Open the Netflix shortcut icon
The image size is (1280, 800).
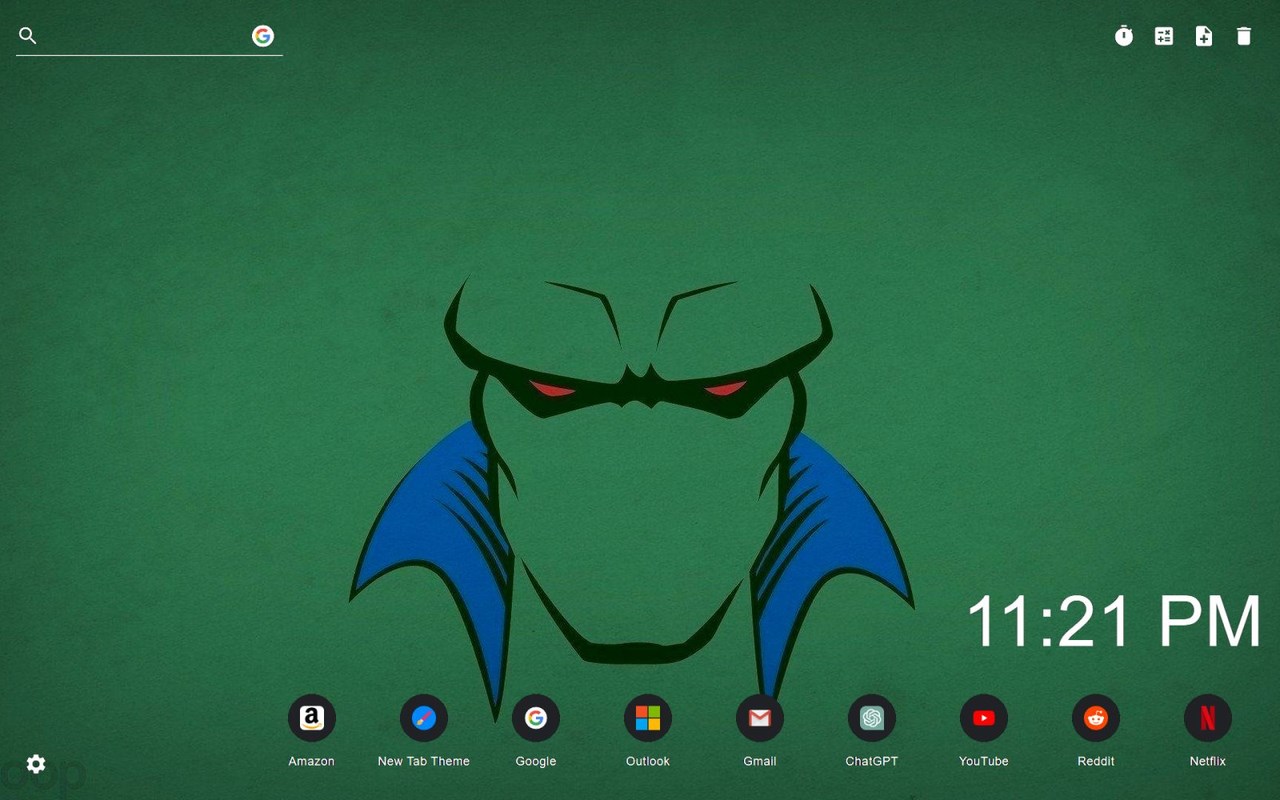[1208, 718]
